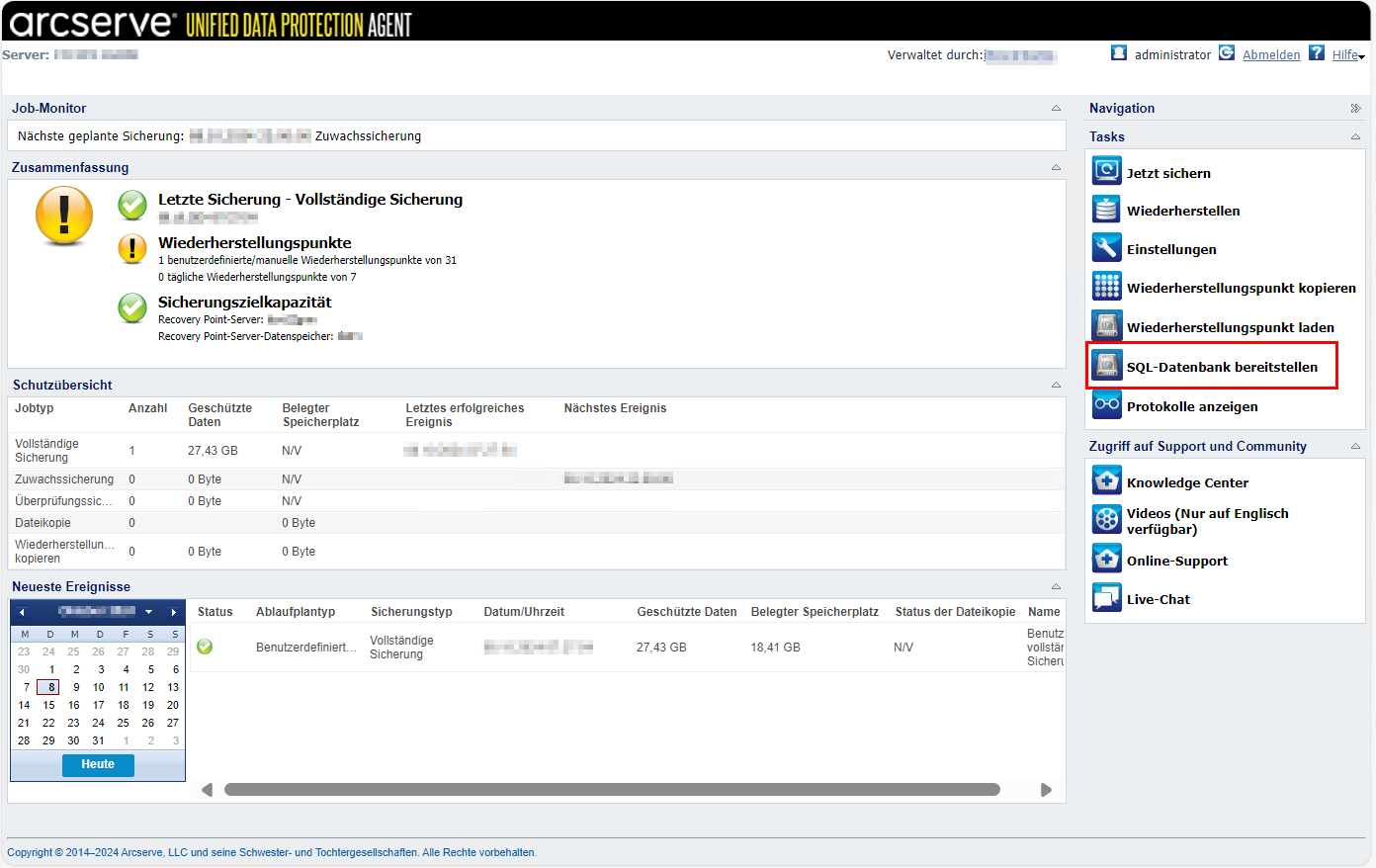
Task: Select day 31 in the calendar
Action: click(x=98, y=740)
